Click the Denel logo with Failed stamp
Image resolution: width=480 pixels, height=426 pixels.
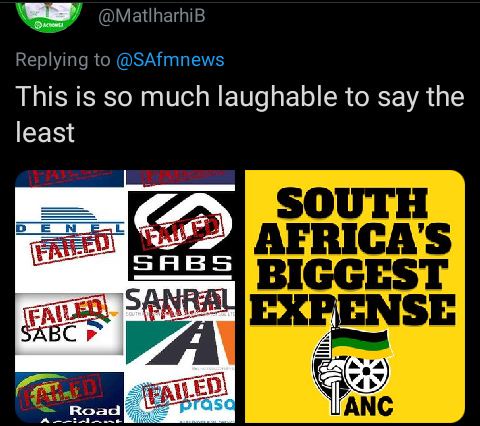70,235
